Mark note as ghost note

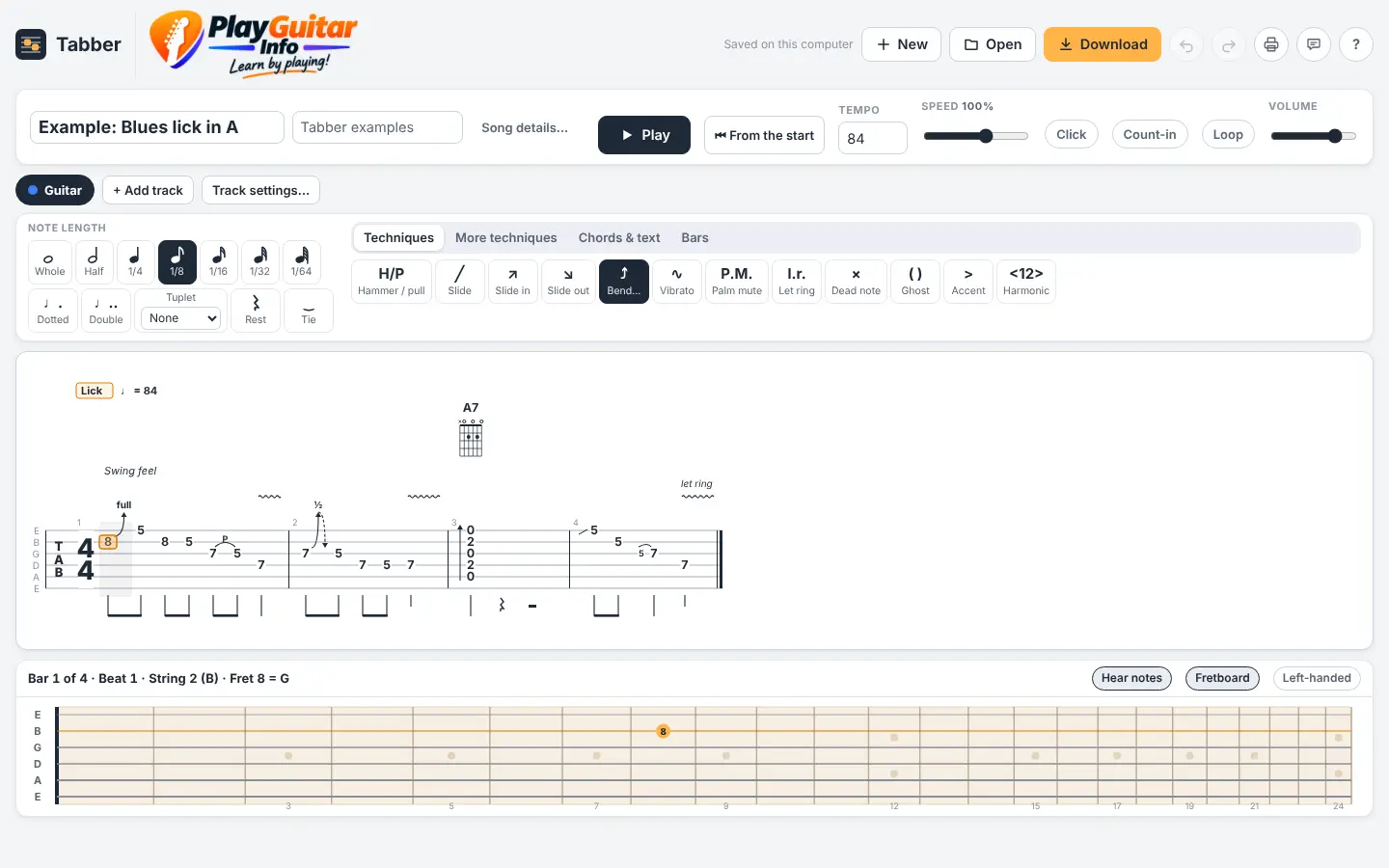tap(915, 281)
